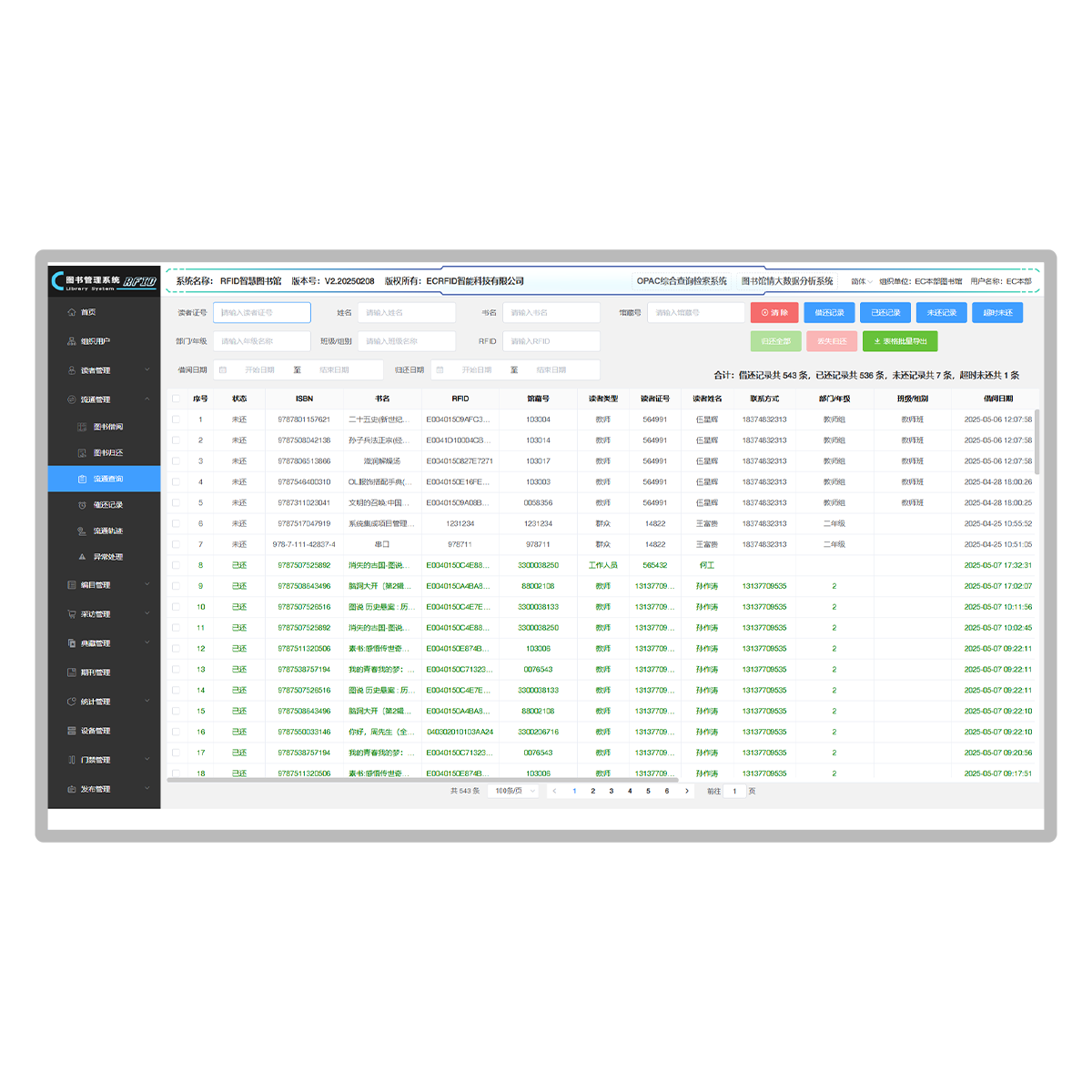Click the 异常处理 warning triangle icon

pyautogui.click(x=83, y=557)
